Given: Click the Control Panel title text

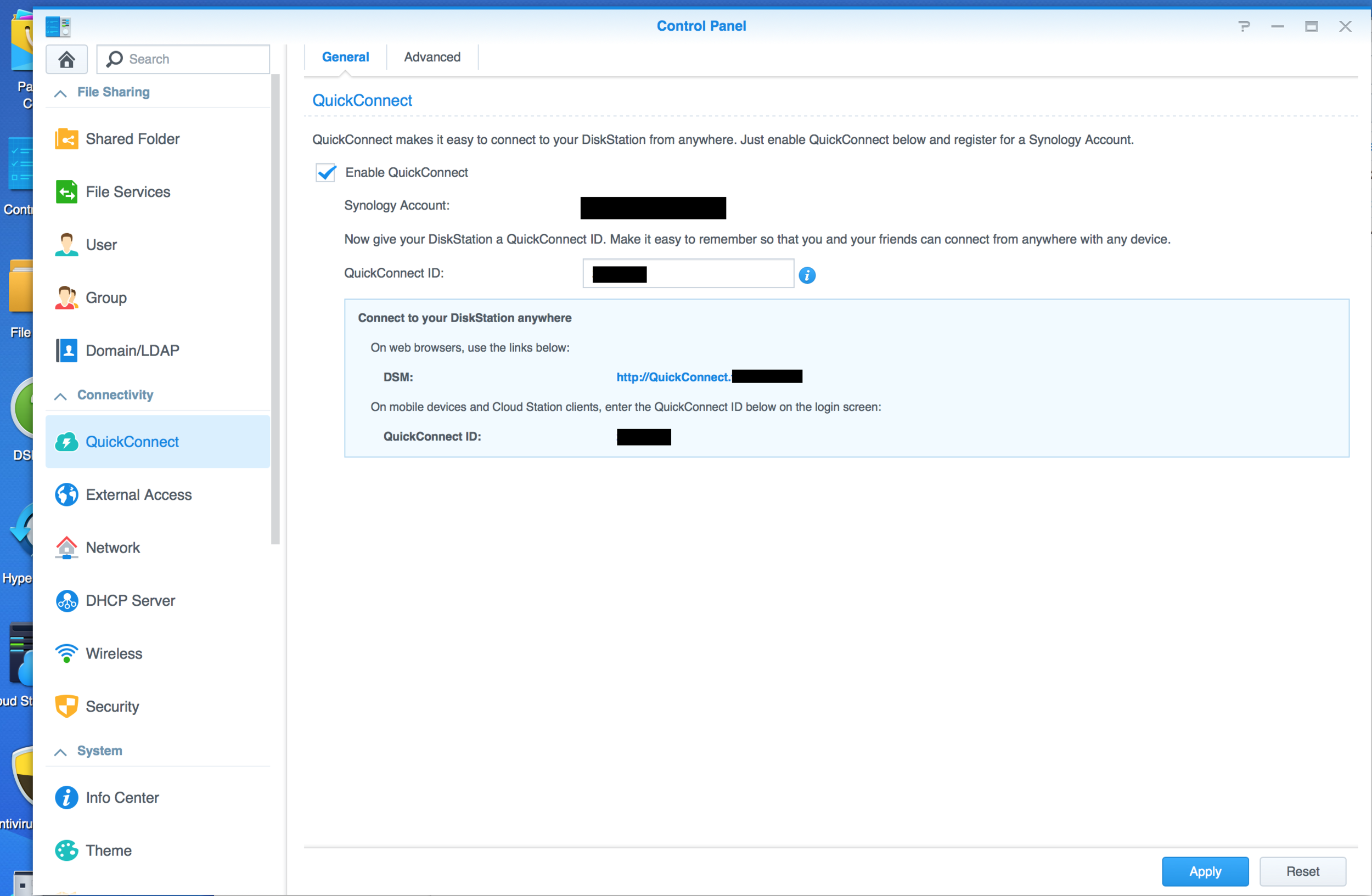Looking at the screenshot, I should (701, 26).
